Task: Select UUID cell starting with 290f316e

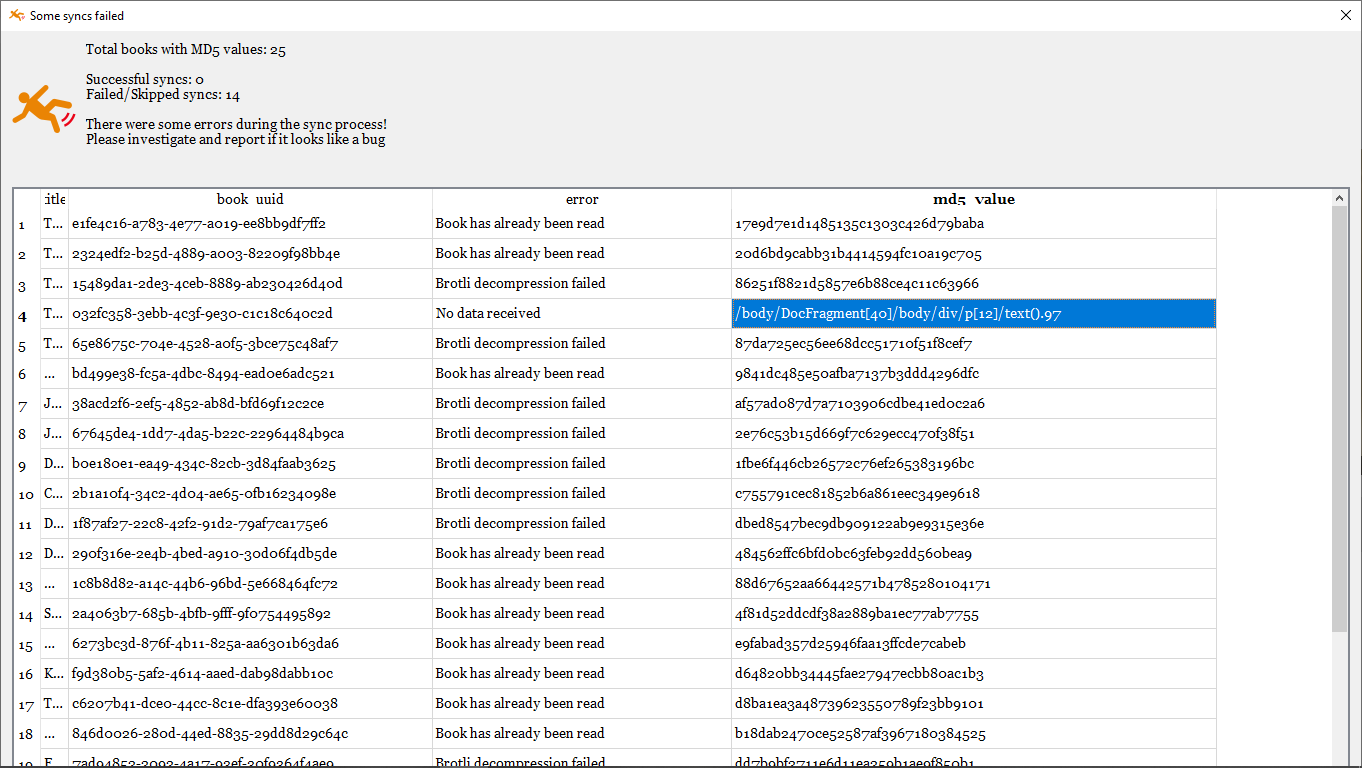Action: (250, 554)
